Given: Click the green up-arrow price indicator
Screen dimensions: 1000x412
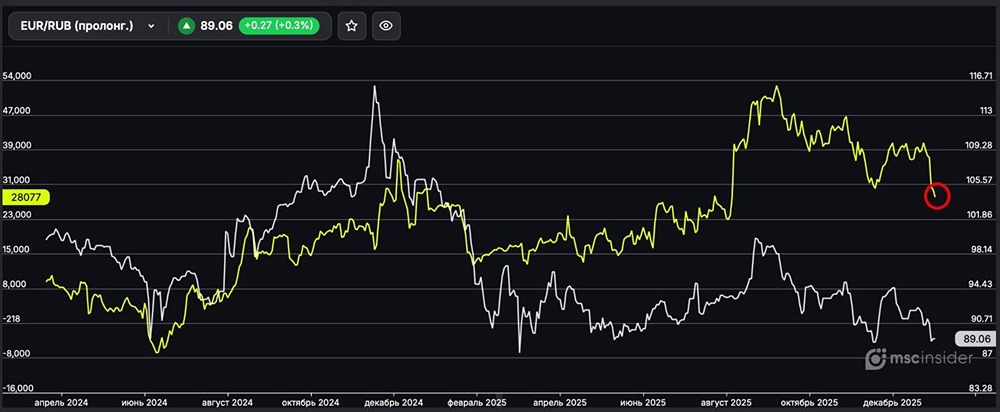Looking at the screenshot, I should point(186,26).
